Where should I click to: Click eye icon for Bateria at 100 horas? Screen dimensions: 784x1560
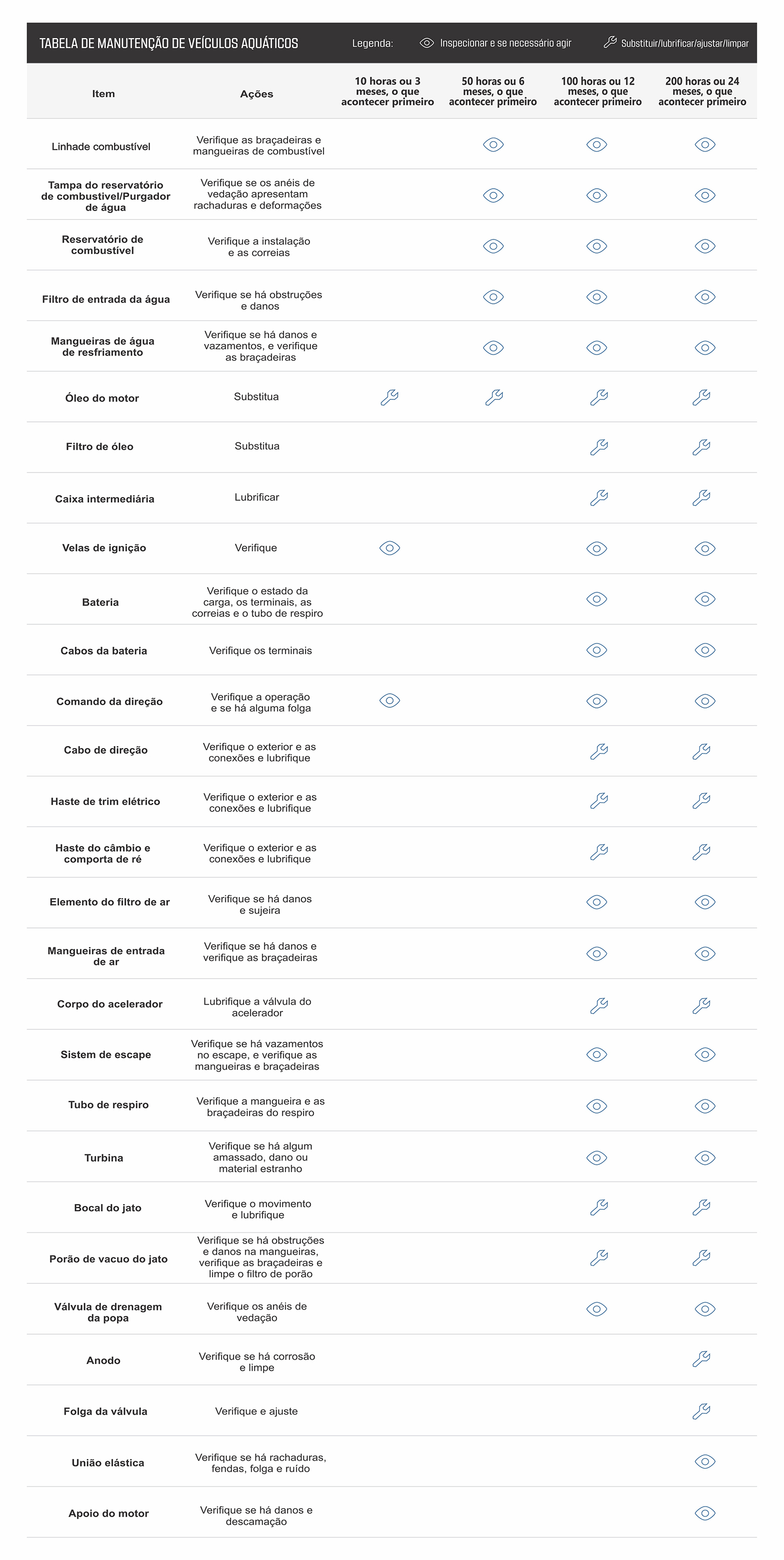[x=597, y=599]
